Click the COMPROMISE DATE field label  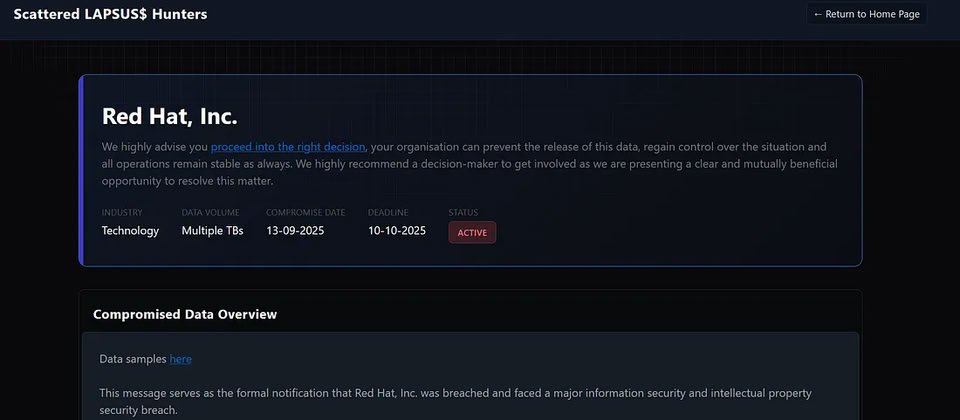[305, 212]
